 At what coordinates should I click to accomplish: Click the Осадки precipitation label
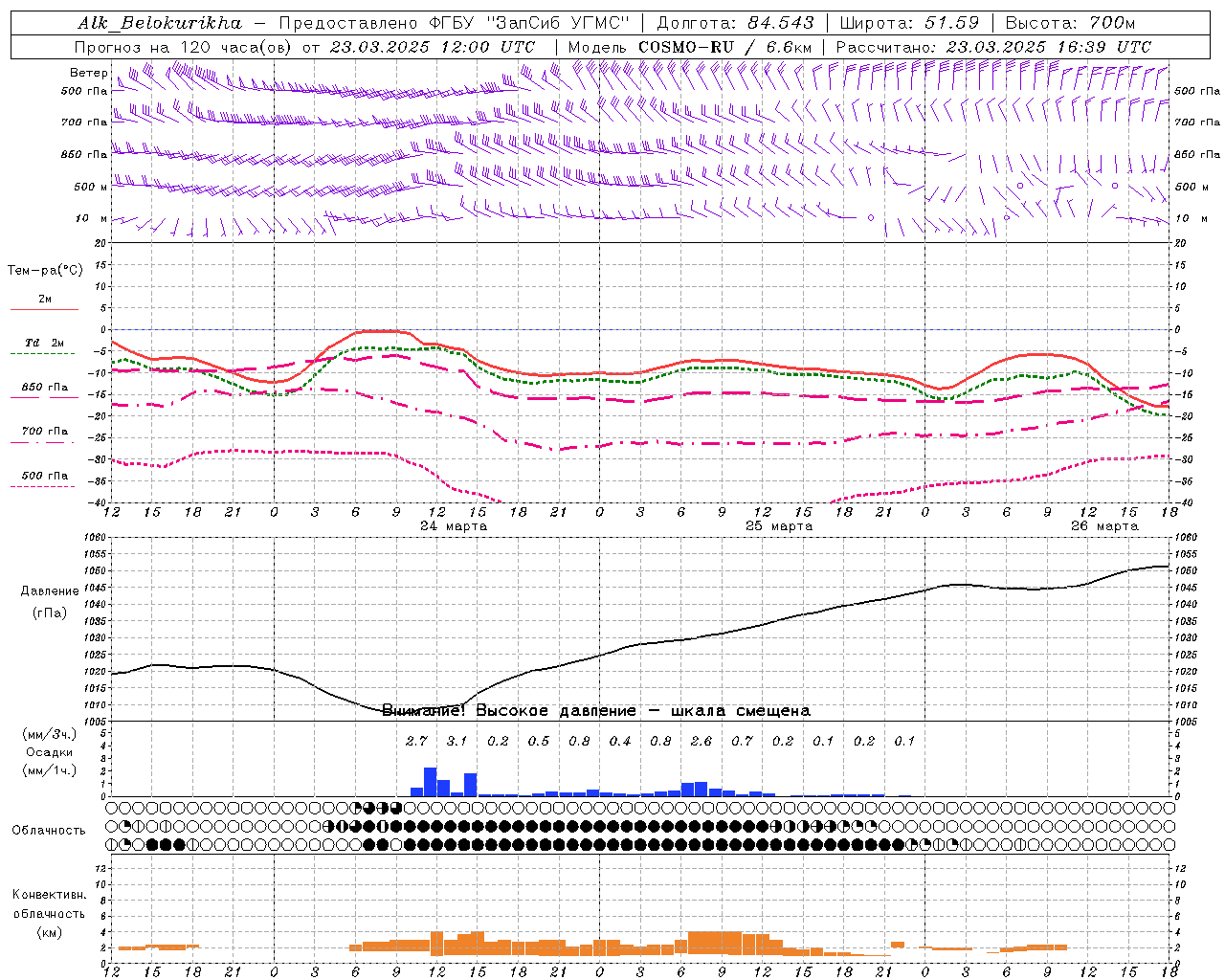point(50,752)
